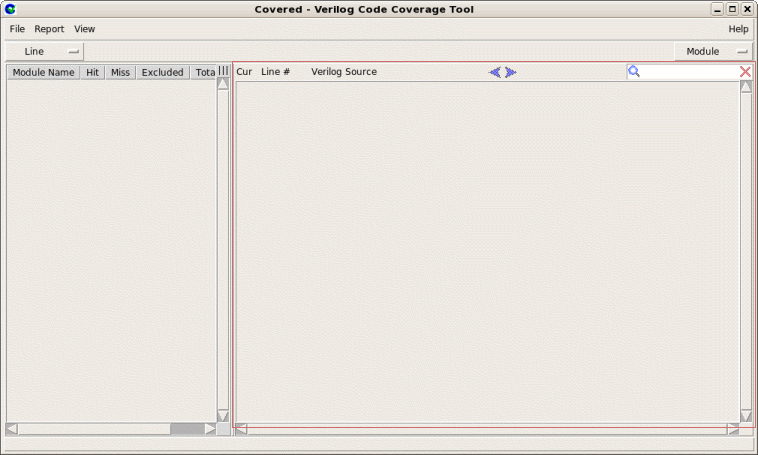Open the Line coverage metric dropdown

point(44,51)
